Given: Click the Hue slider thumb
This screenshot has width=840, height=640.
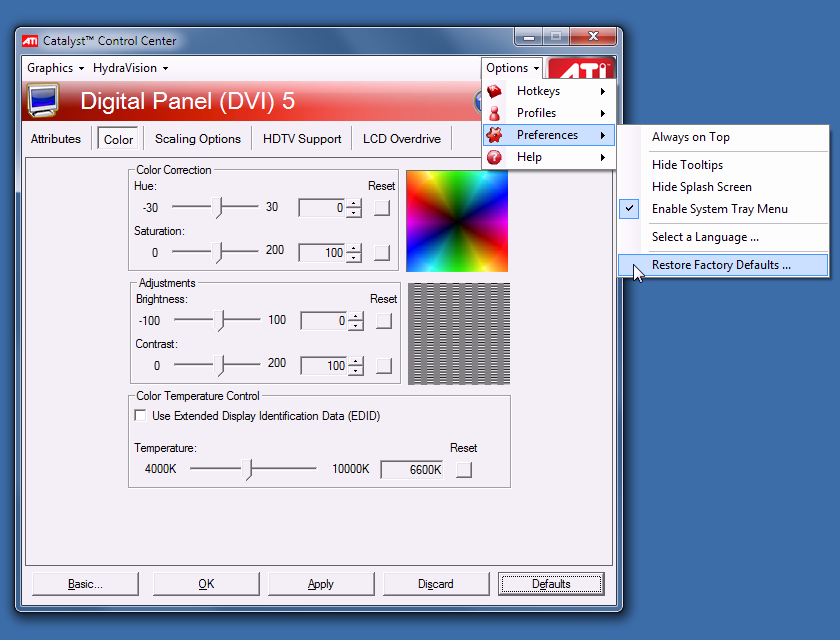Looking at the screenshot, I should [x=217, y=208].
